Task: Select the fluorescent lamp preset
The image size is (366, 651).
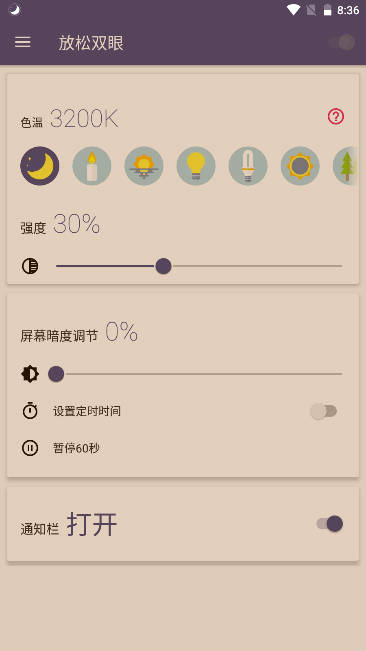Action: [x=248, y=166]
